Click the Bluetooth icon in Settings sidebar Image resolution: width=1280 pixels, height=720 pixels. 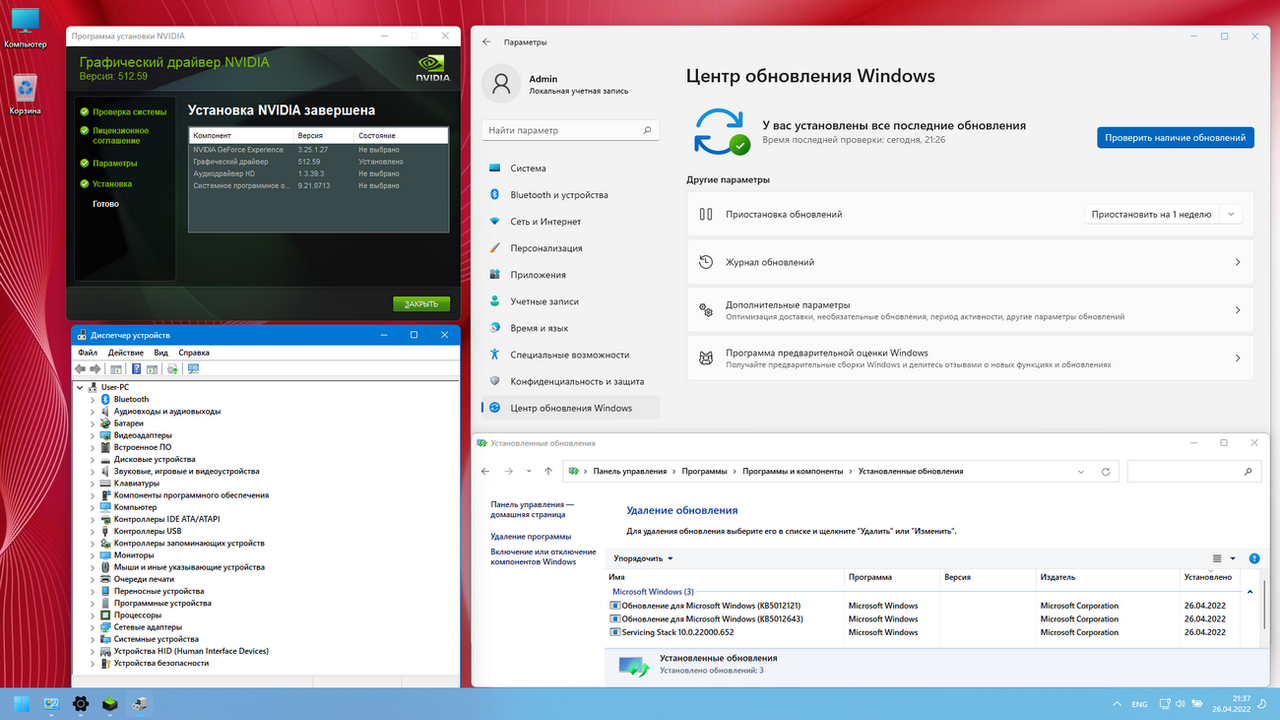494,195
